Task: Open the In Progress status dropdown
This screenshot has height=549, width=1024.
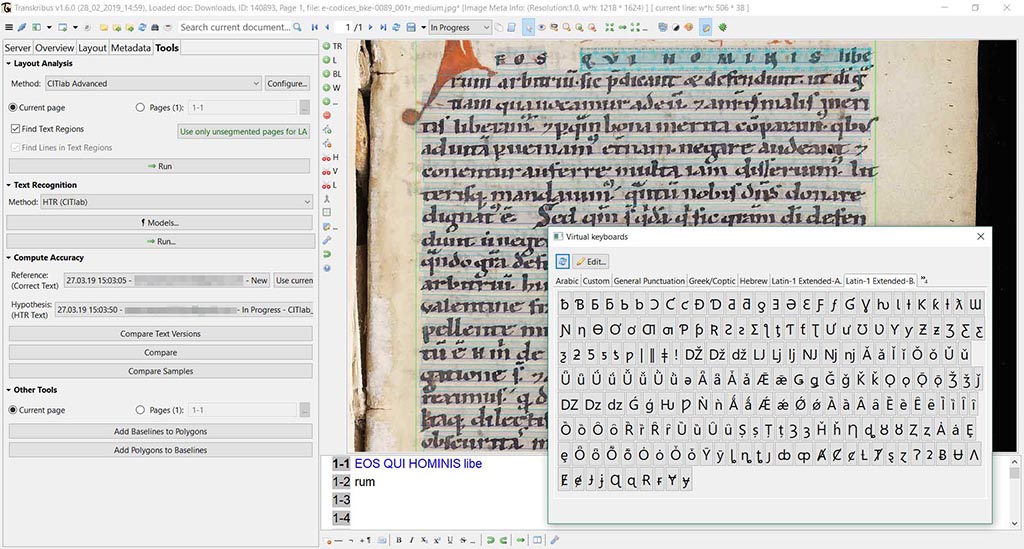Action: coord(460,27)
